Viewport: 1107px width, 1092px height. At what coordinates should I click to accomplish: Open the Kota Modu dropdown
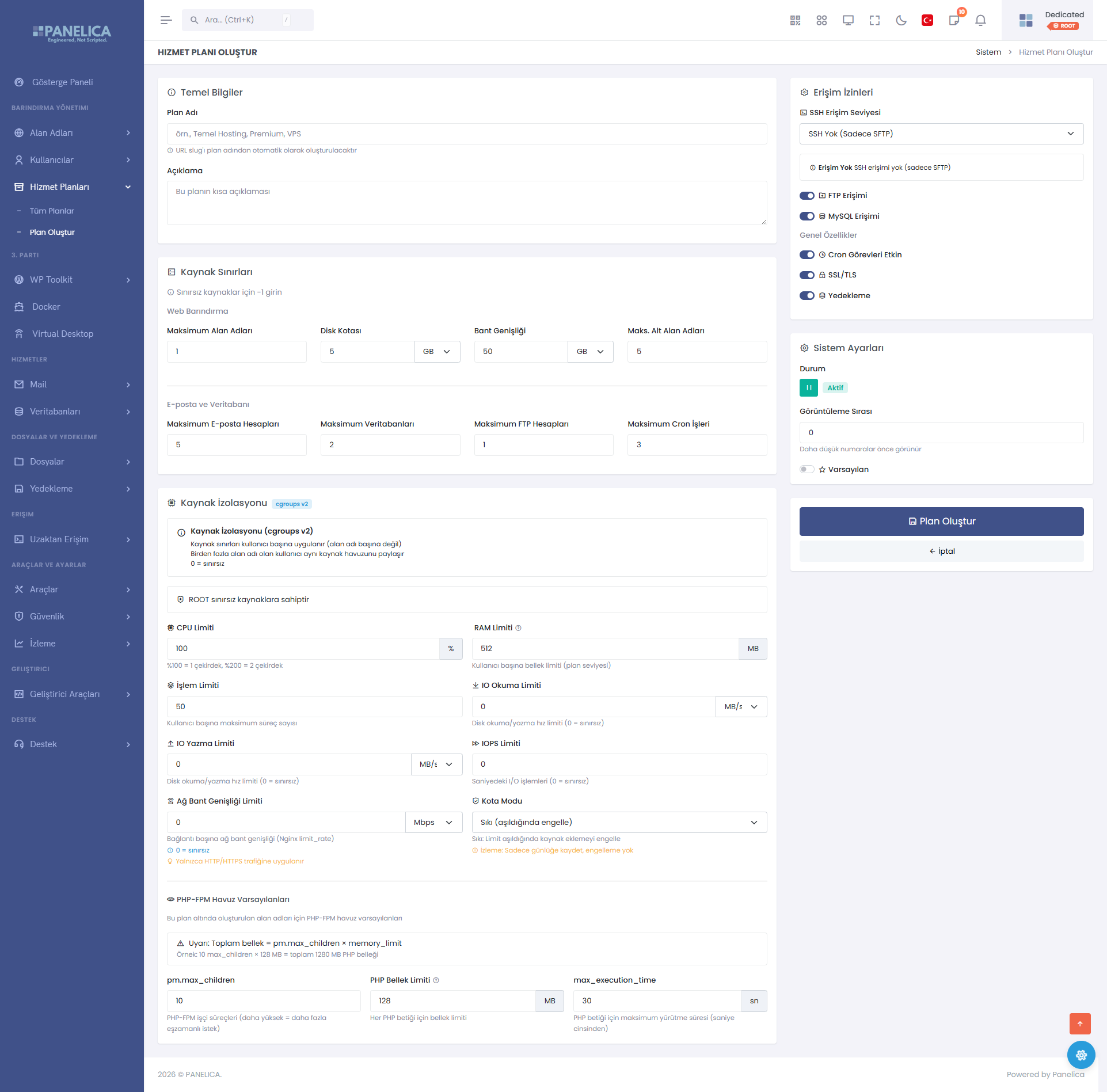619,822
